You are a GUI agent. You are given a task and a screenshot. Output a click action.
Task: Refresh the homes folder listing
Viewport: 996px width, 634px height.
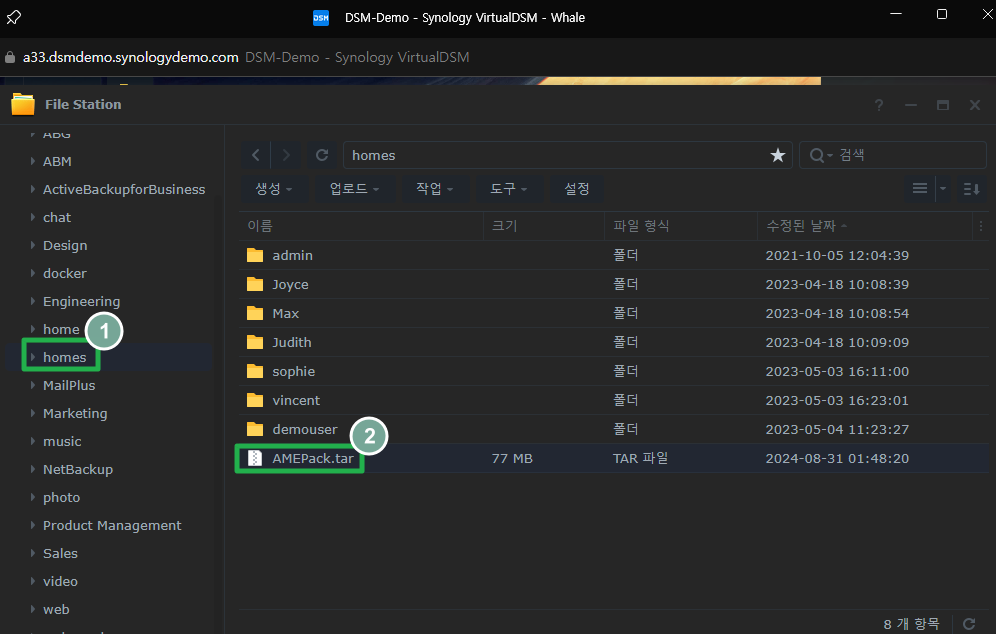point(322,155)
